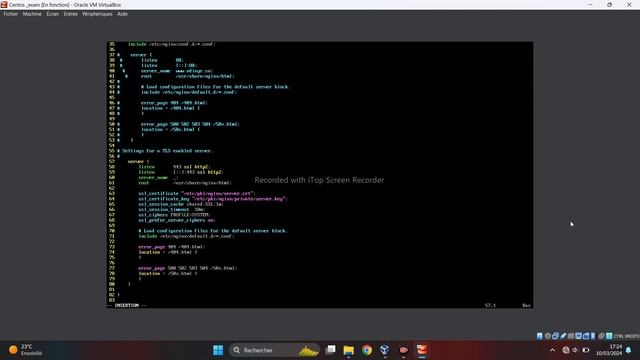This screenshot has width=640, height=360.
Task: Click the ssl_prefer_server_ciphers line
Action: 176,220
